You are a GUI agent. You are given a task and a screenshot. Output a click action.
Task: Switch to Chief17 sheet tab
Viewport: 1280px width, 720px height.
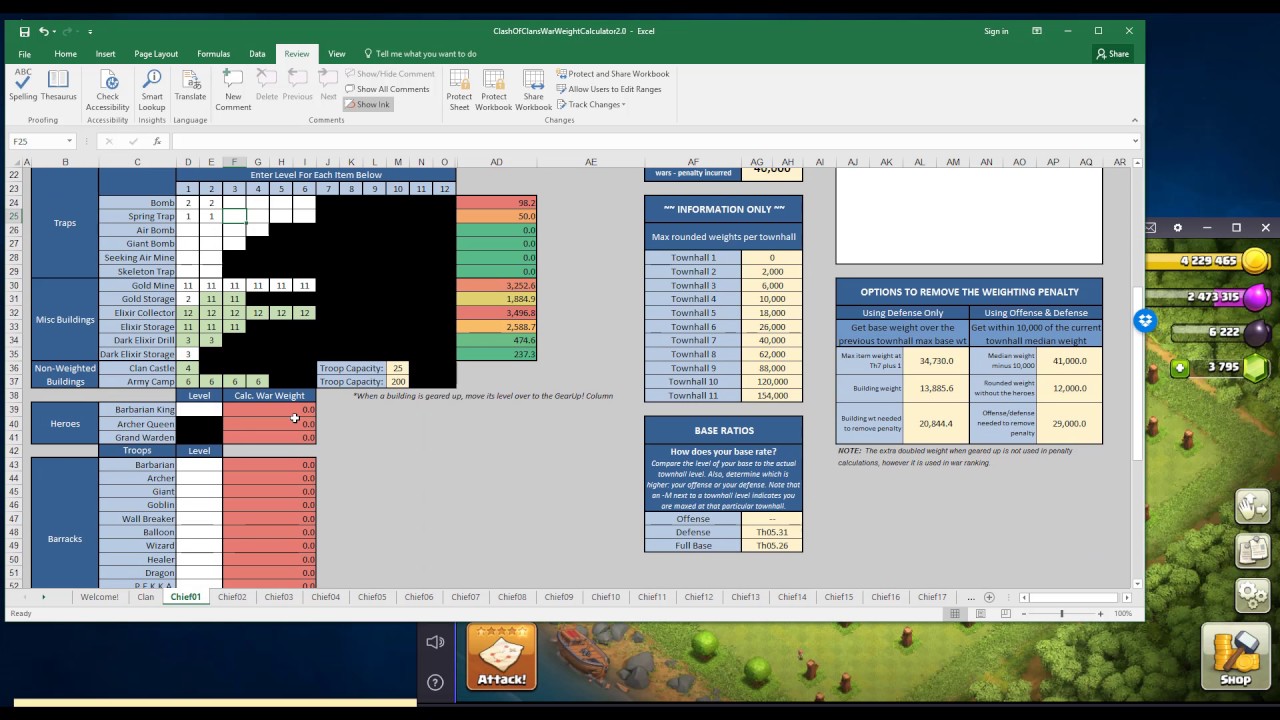tap(932, 597)
